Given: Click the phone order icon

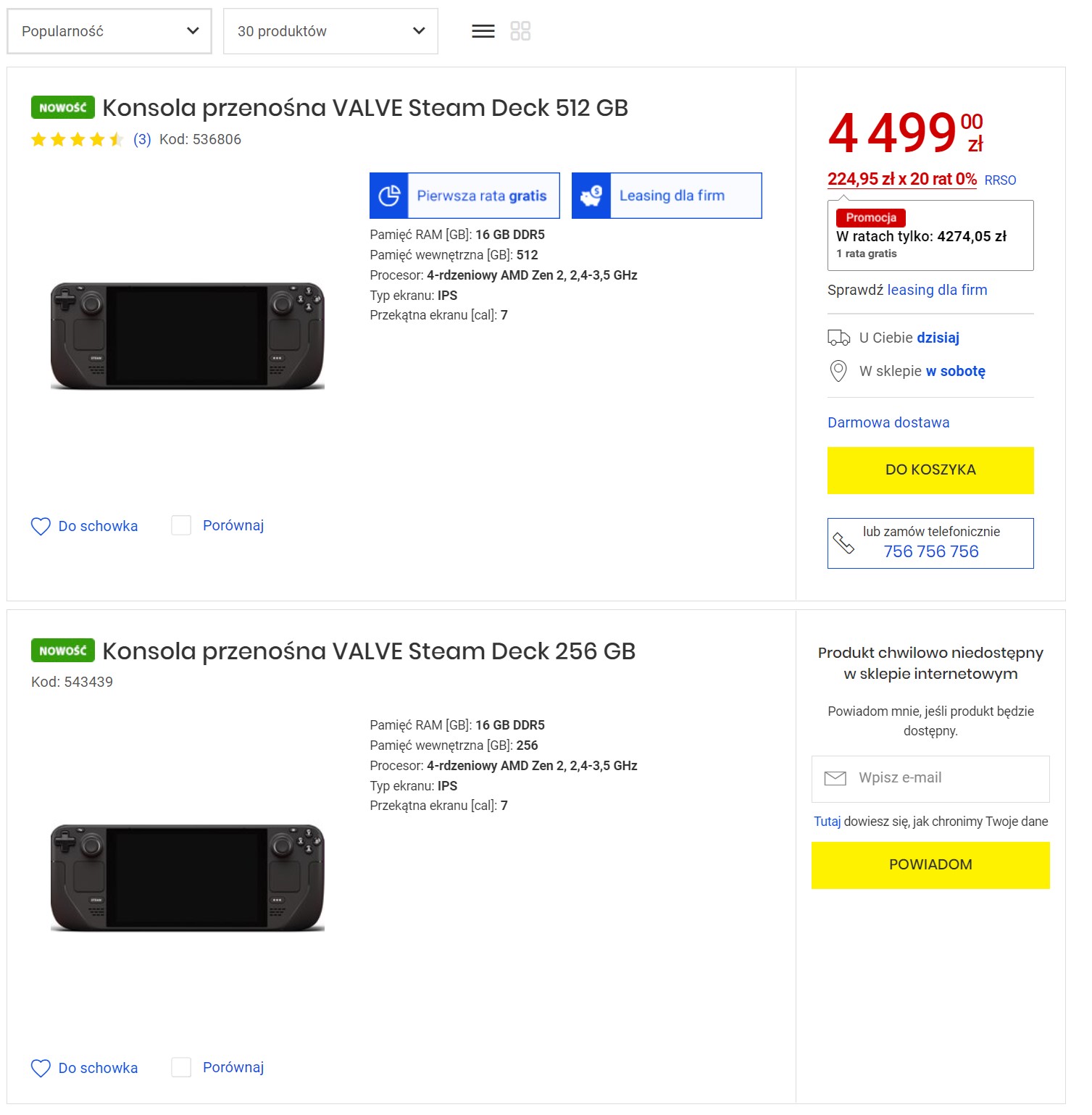Looking at the screenshot, I should tap(843, 543).
